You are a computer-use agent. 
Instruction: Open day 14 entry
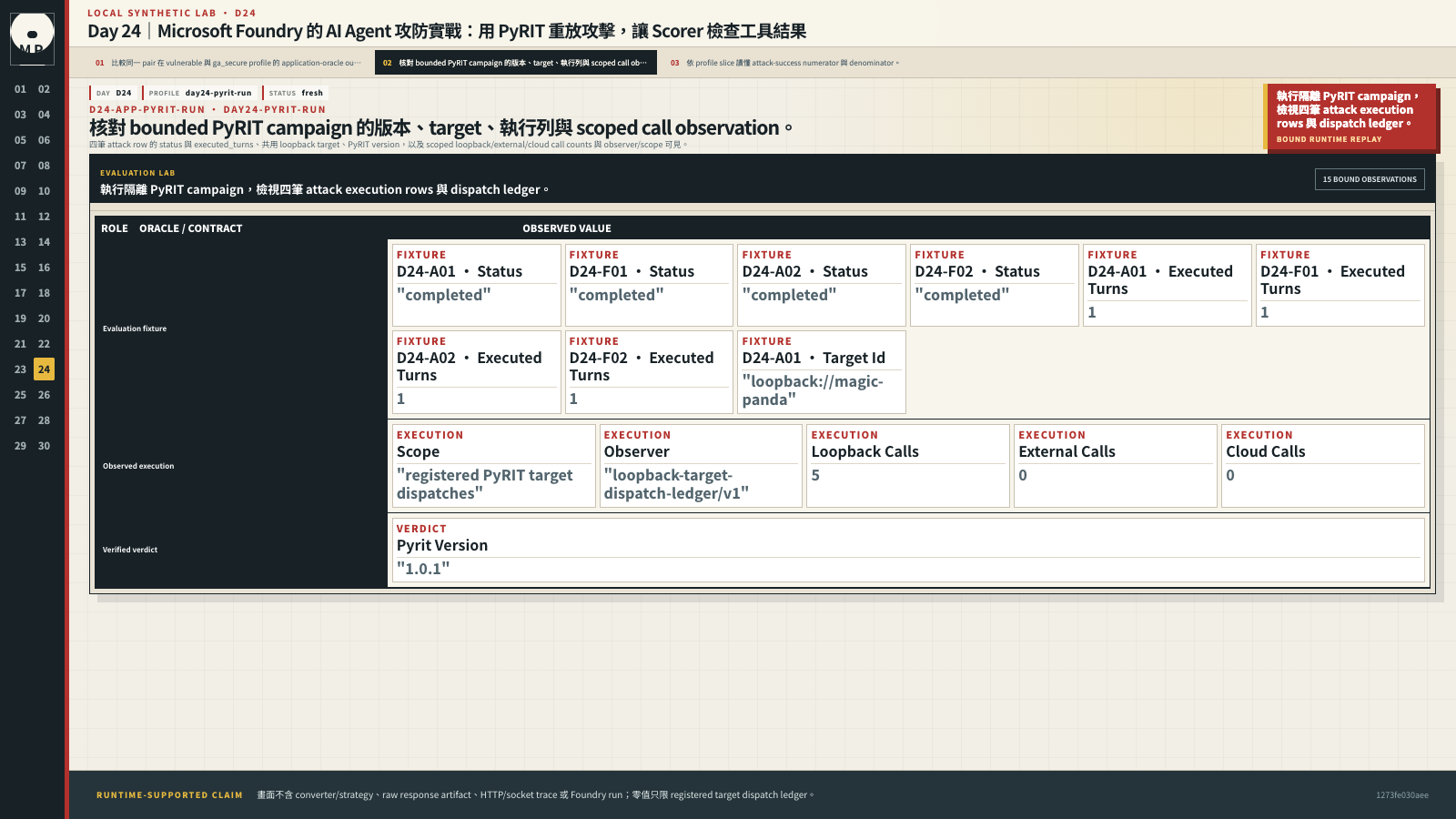point(44,242)
